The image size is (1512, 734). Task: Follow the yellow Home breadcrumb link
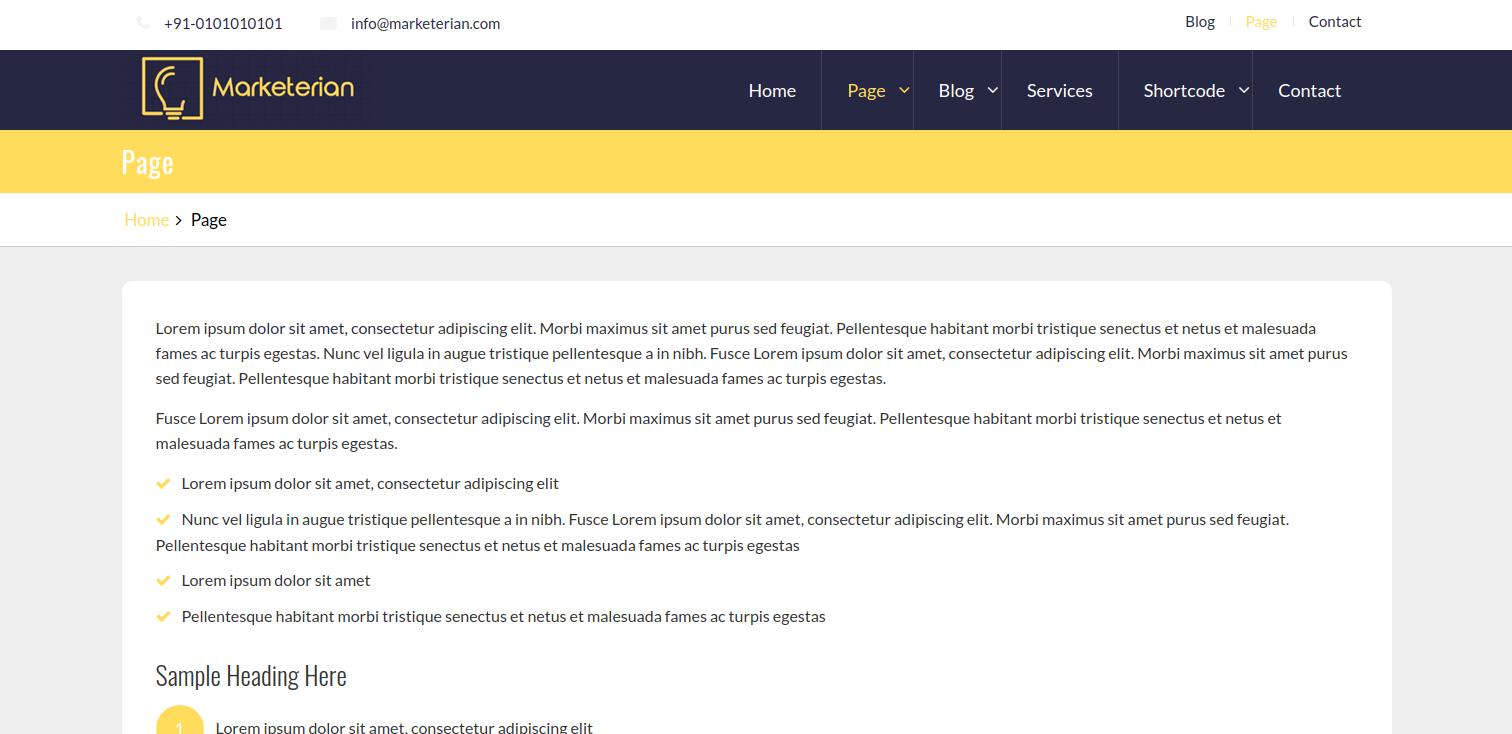point(146,220)
